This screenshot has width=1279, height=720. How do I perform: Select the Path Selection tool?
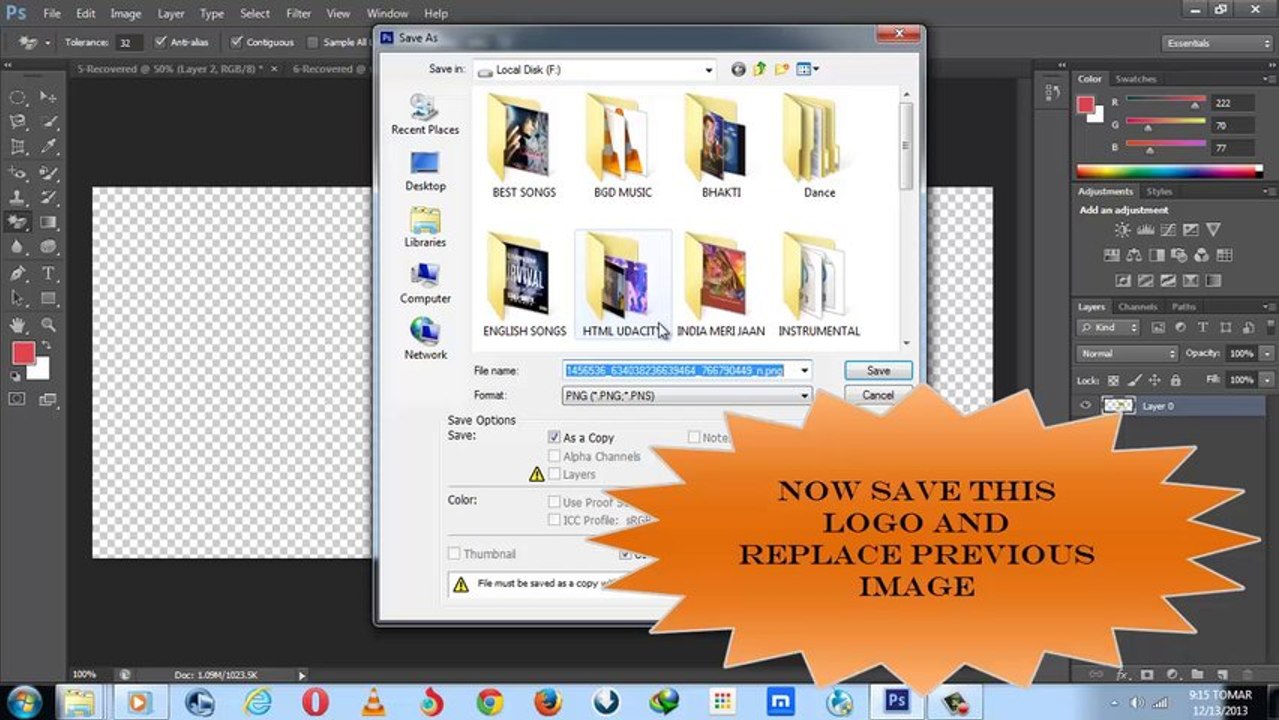pyautogui.click(x=18, y=298)
